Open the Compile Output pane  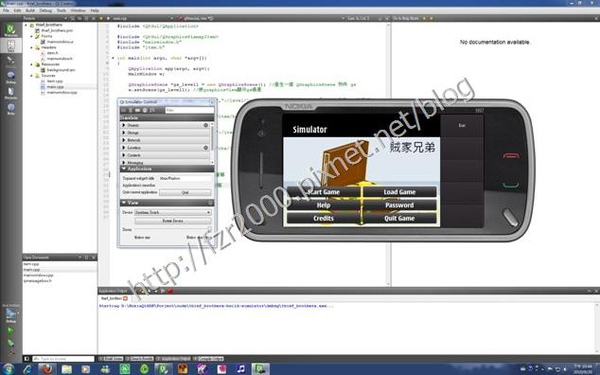point(209,359)
